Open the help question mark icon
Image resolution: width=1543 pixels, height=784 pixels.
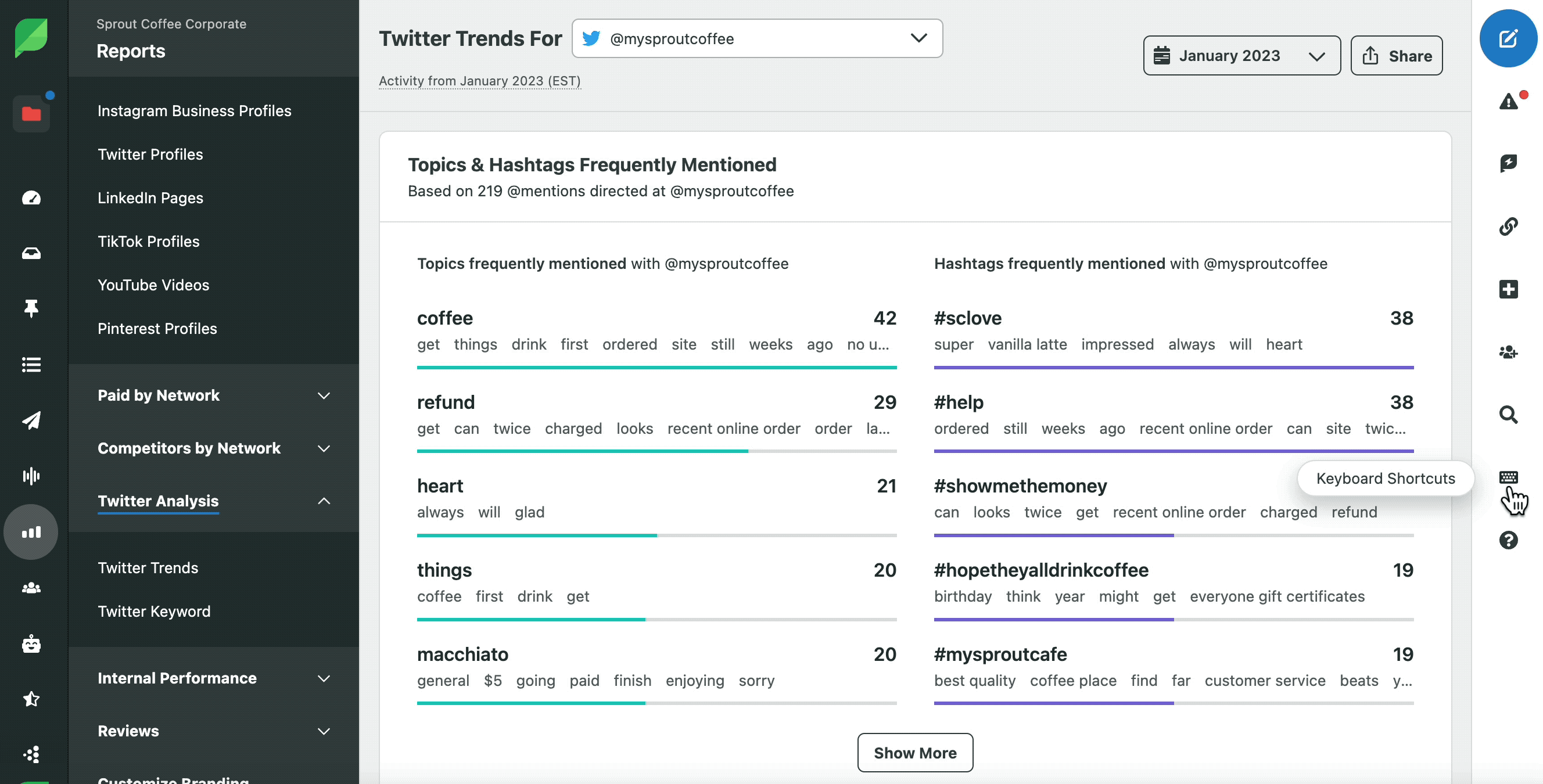1508,540
